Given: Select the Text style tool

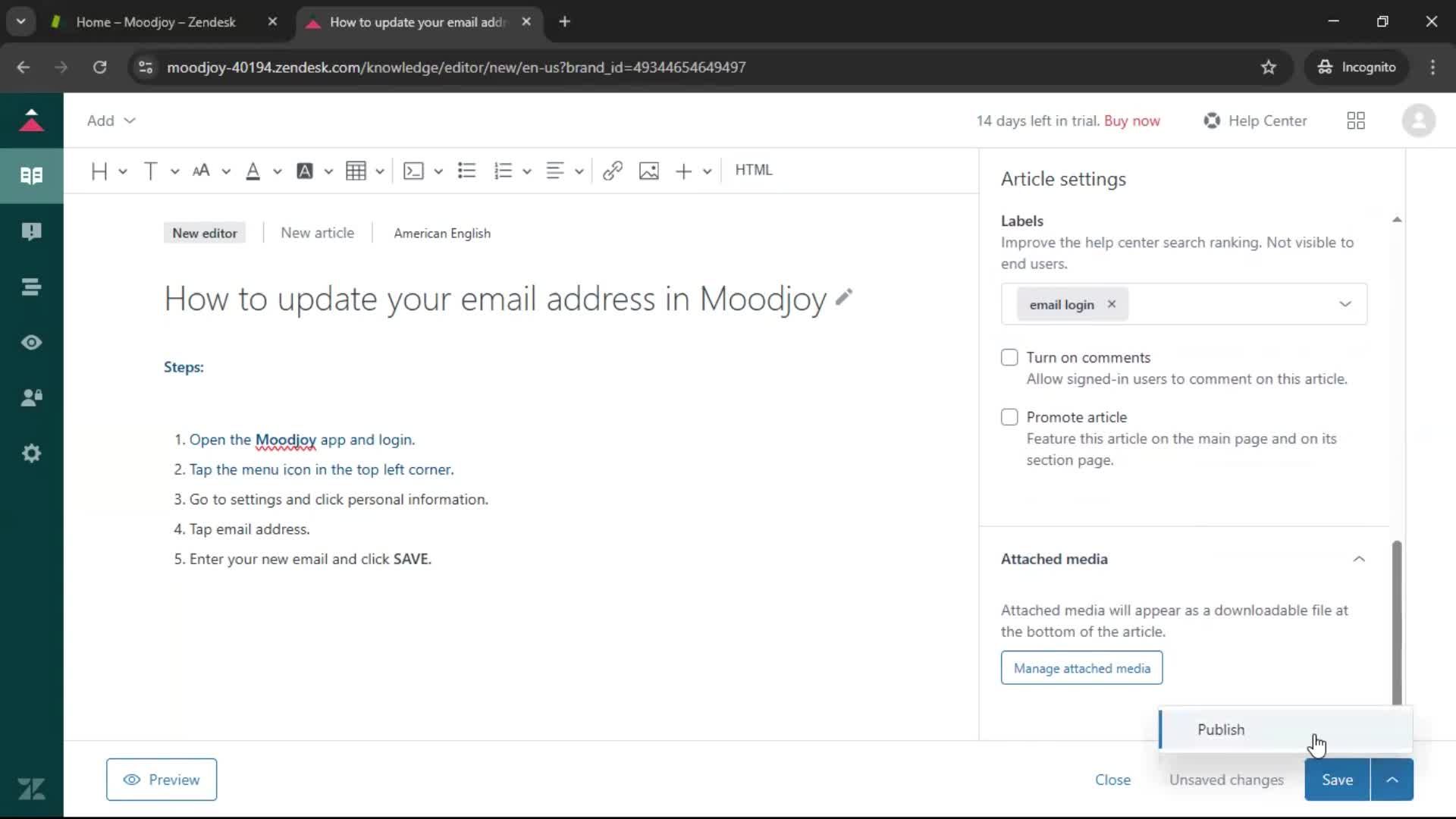Looking at the screenshot, I should pos(150,171).
